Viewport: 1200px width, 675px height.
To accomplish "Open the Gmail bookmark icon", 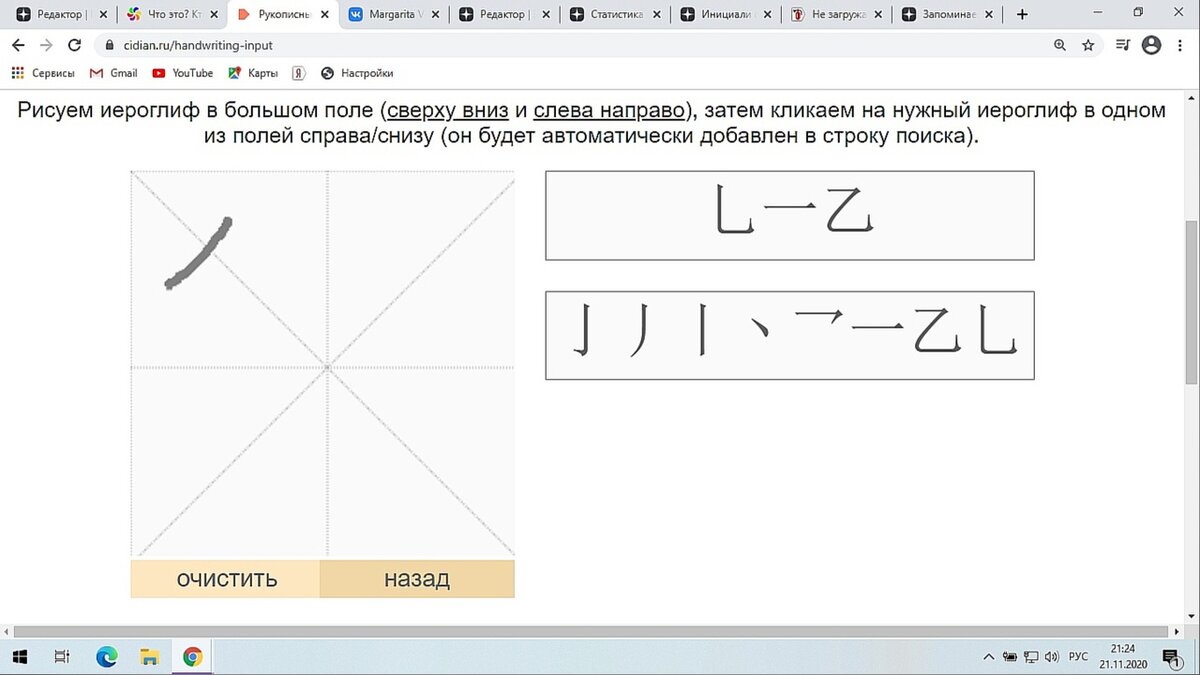I will [x=96, y=72].
